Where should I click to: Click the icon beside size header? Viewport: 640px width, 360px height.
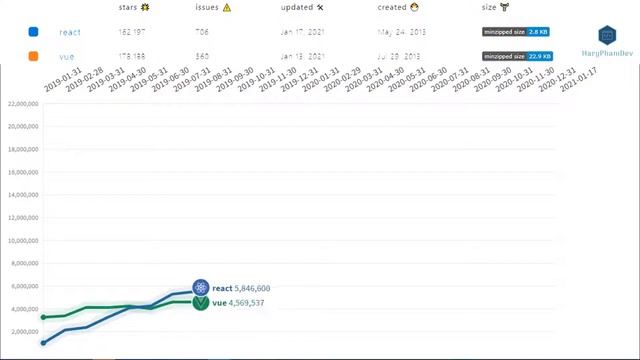(x=504, y=7)
